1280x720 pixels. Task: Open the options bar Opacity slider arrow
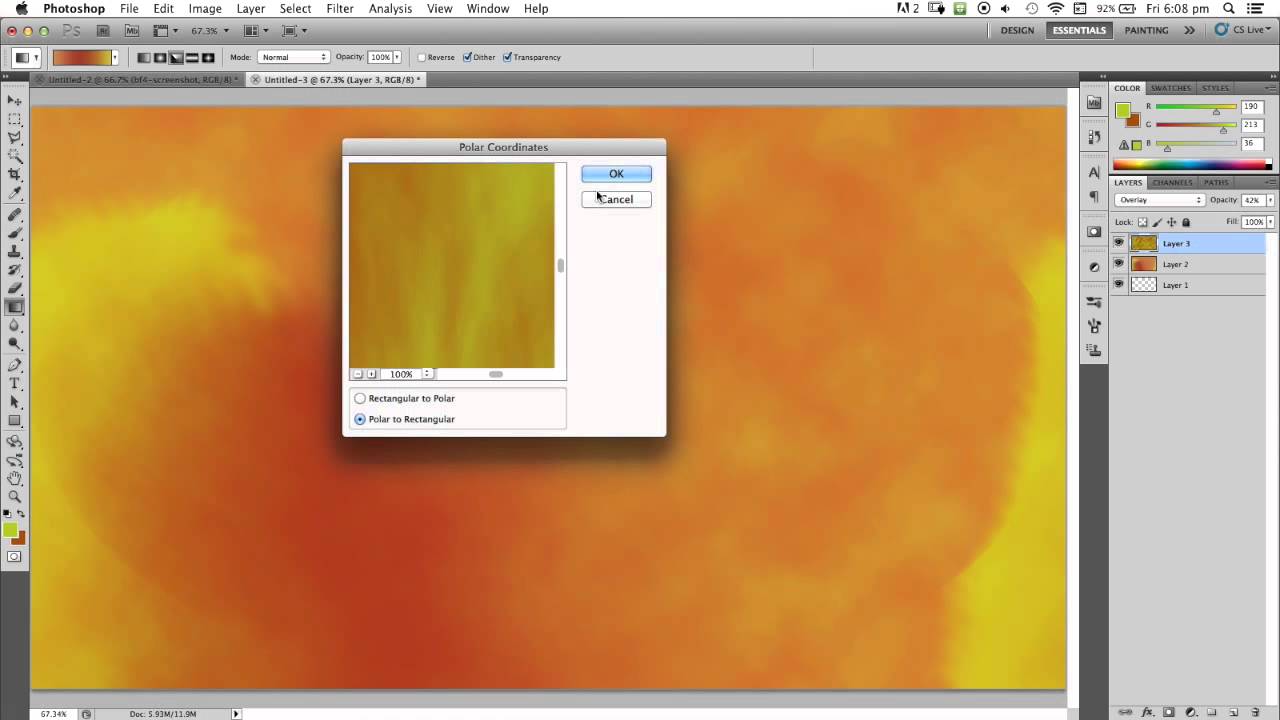[x=397, y=58]
